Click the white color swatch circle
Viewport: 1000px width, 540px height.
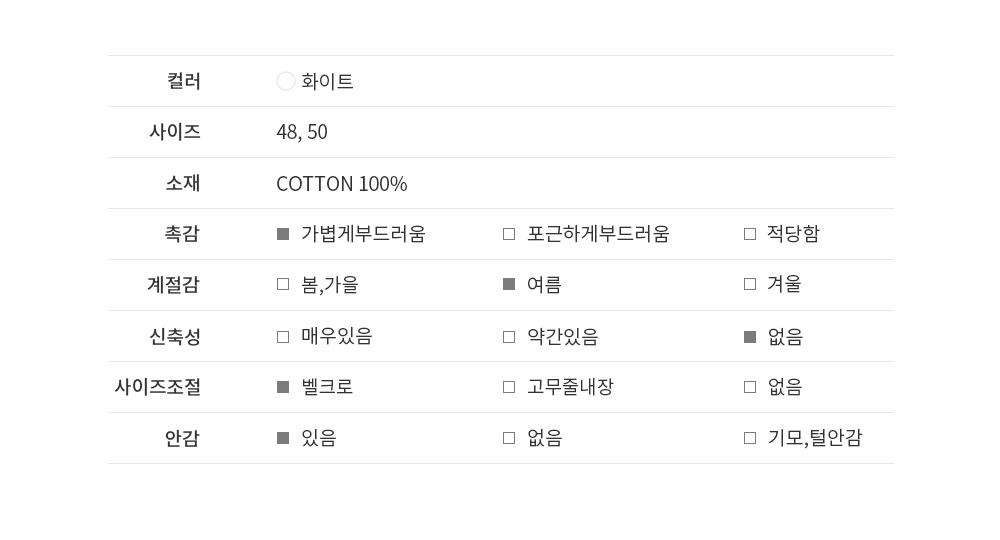(286, 81)
